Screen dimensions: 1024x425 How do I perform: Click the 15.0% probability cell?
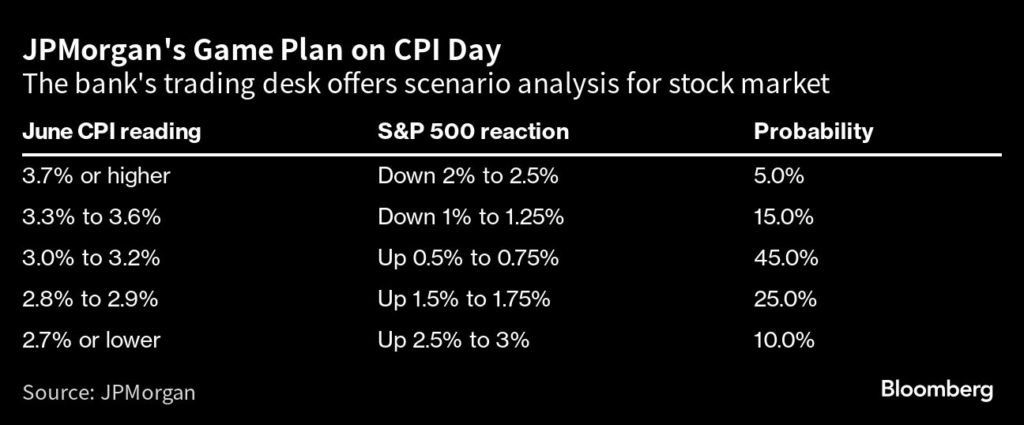[x=784, y=217]
